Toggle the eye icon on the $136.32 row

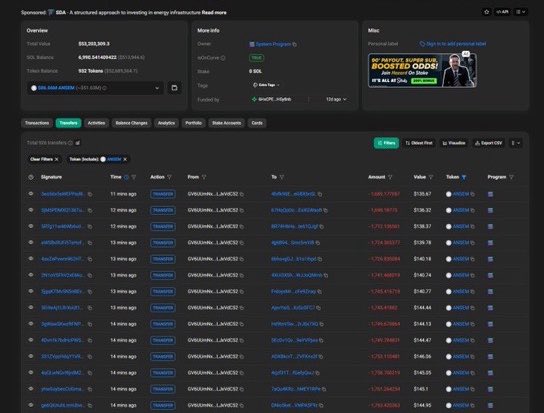[x=31, y=210]
